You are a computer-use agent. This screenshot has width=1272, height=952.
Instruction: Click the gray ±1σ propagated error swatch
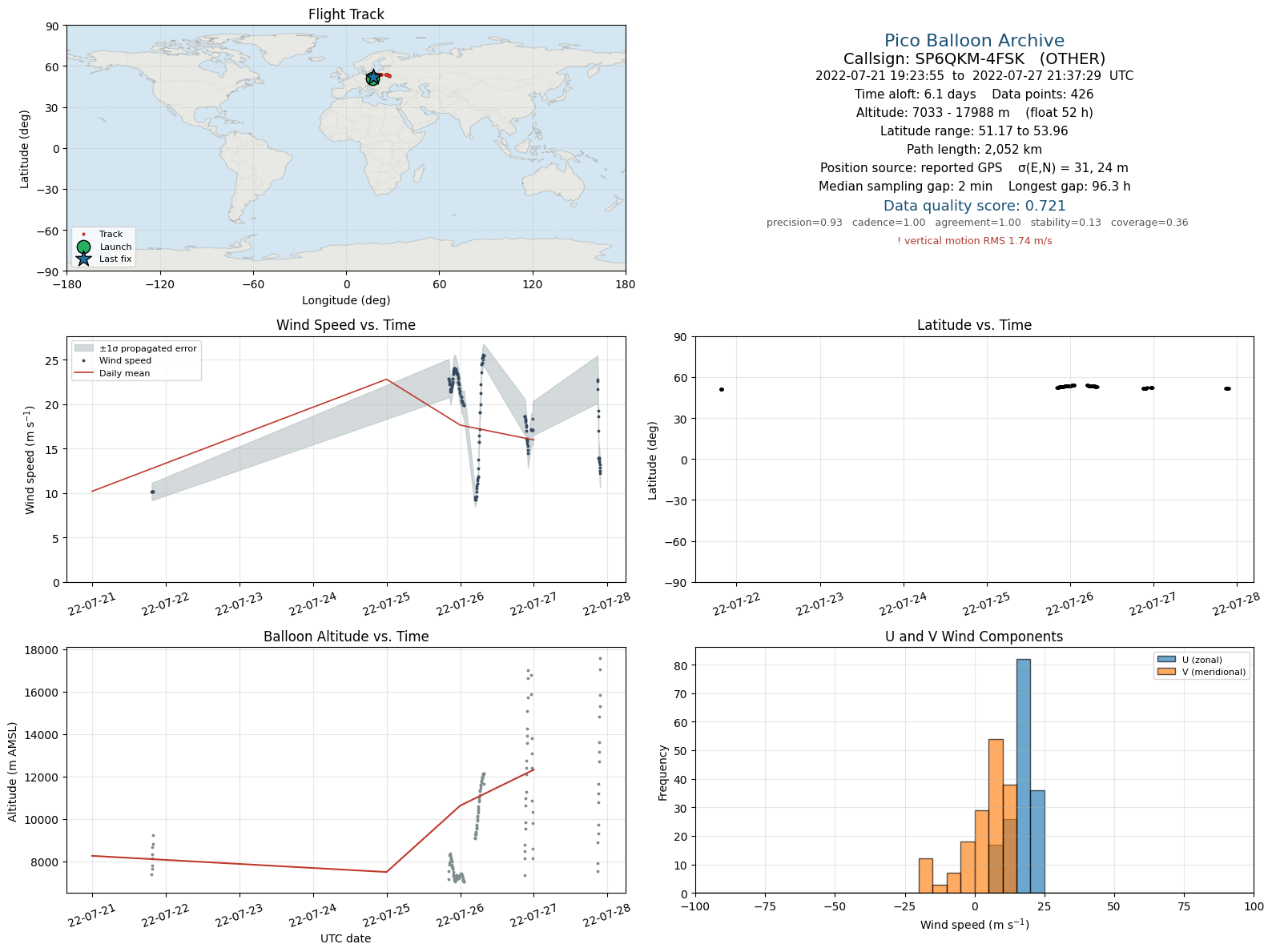pyautogui.click(x=83, y=349)
